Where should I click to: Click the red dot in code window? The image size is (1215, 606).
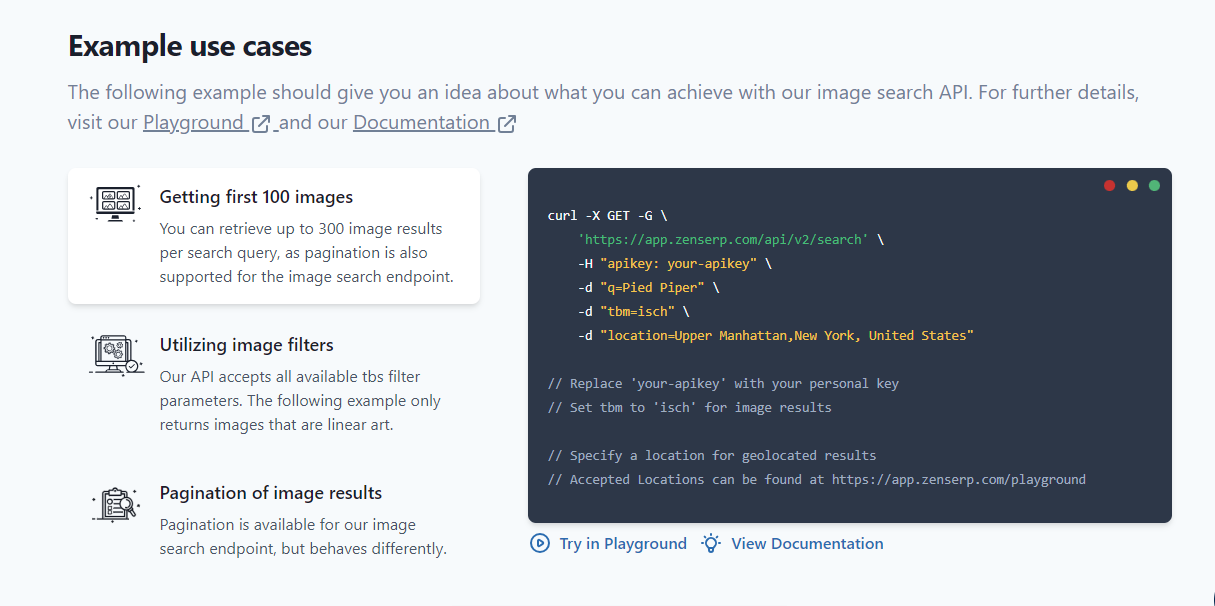pos(1109,185)
